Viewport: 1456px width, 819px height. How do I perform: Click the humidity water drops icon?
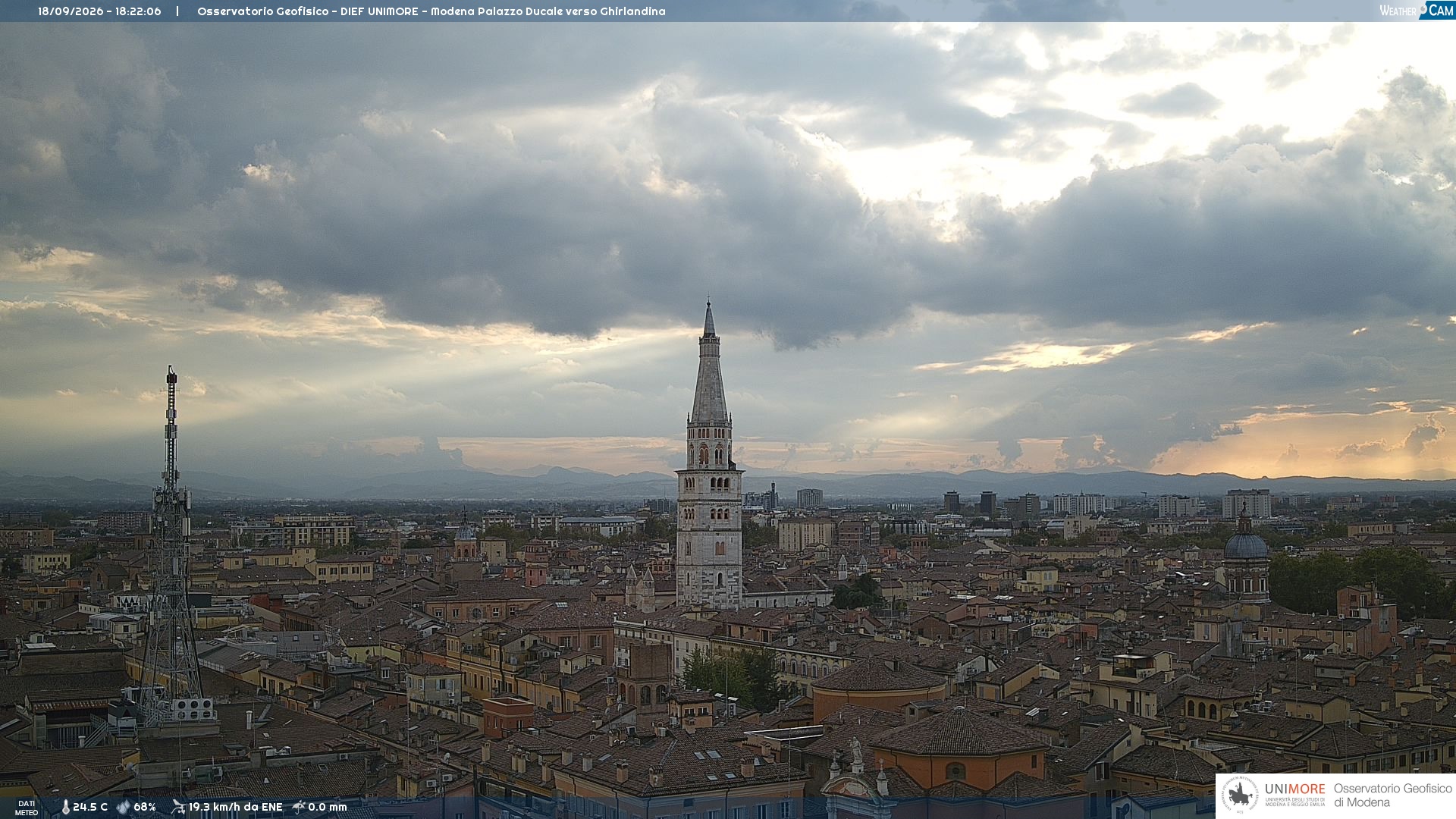[123, 807]
